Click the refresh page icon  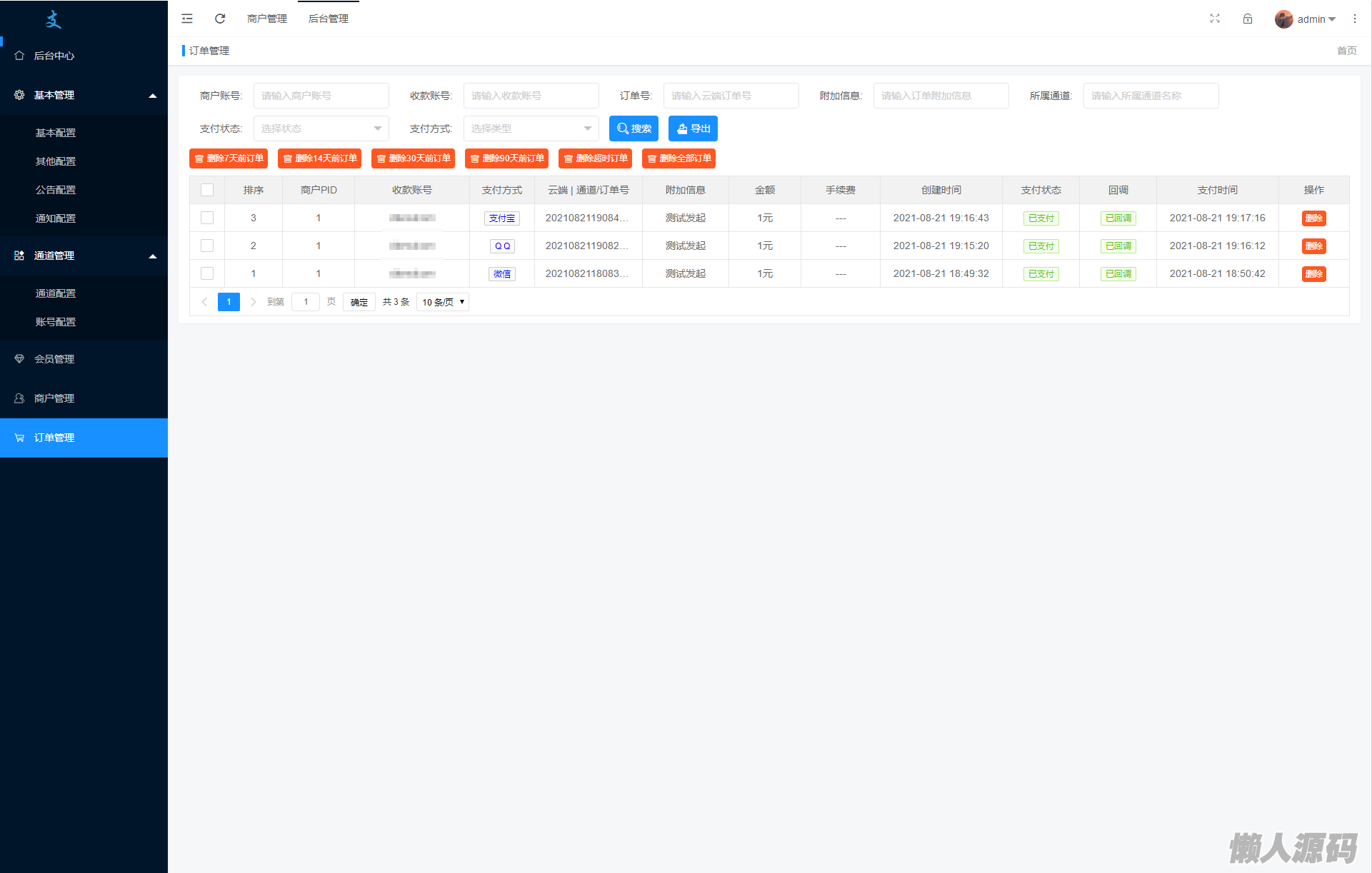(220, 19)
